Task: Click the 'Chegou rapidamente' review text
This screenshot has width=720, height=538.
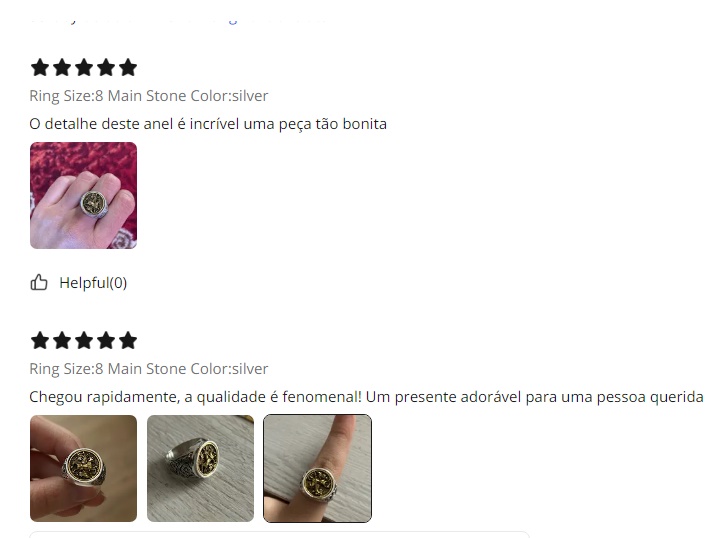Action: pos(366,397)
